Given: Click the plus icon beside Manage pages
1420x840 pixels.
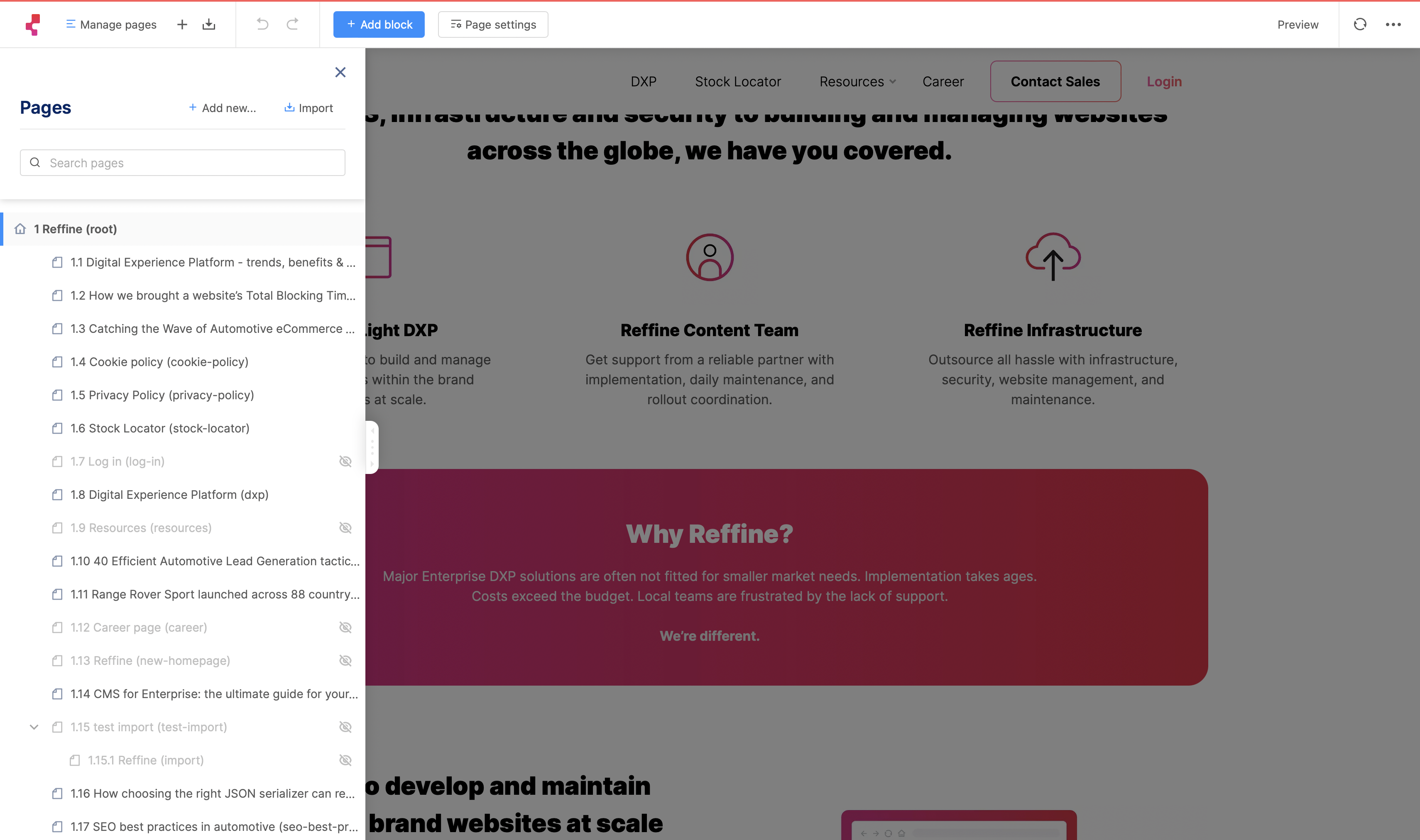Looking at the screenshot, I should click(182, 24).
